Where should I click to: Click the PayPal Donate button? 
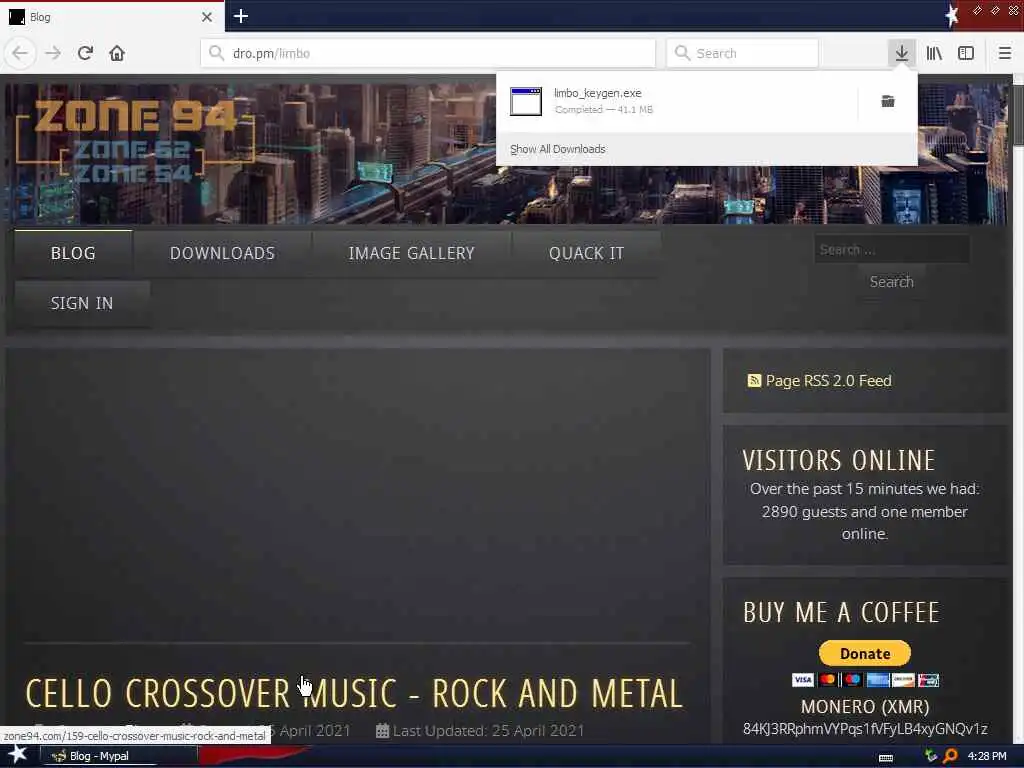865,653
